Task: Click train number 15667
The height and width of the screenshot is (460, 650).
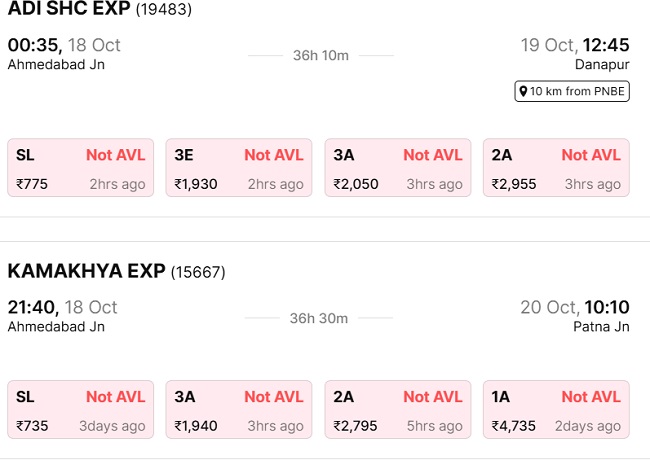Action: pos(198,272)
